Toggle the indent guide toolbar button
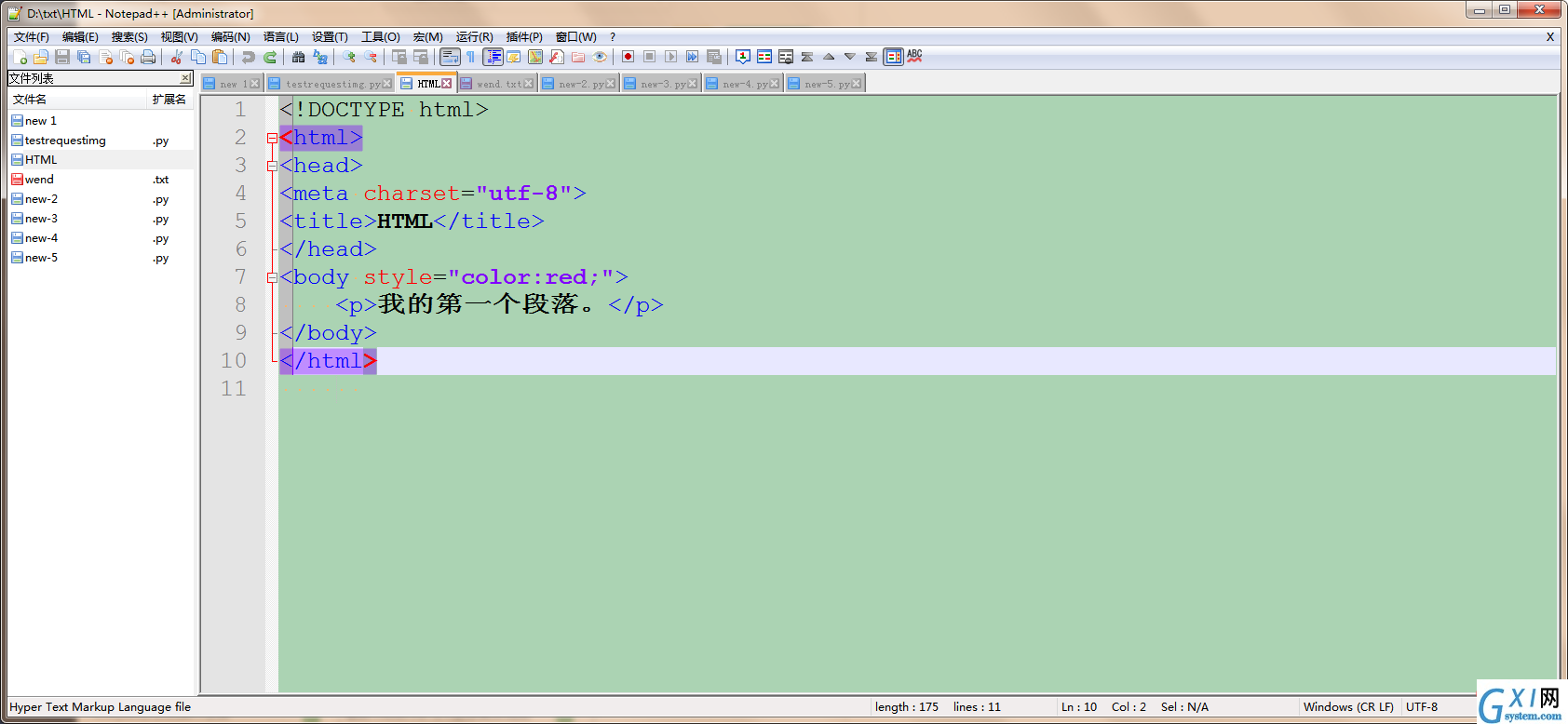1568x724 pixels. point(493,57)
